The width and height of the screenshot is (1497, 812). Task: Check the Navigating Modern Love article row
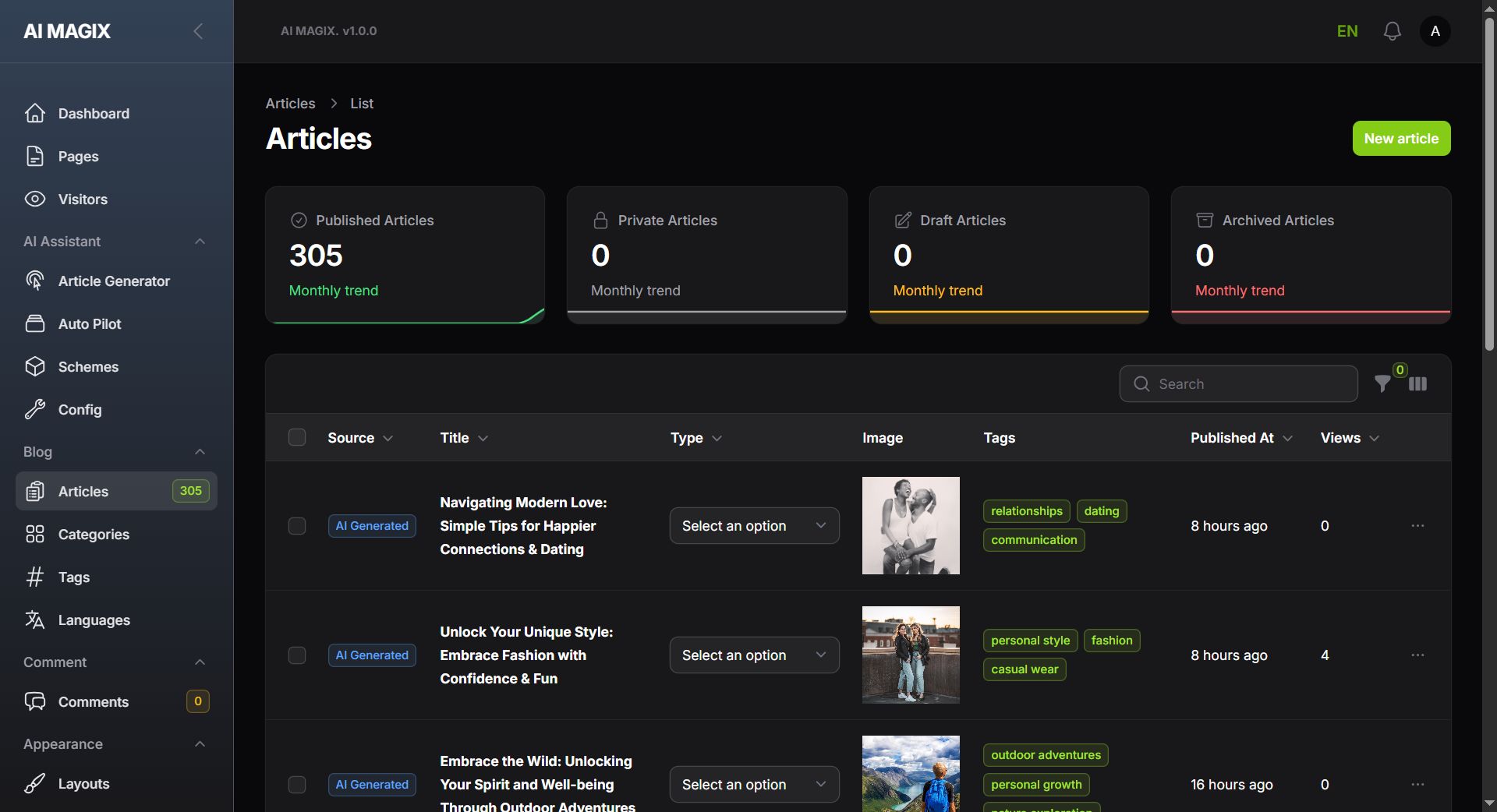click(297, 526)
